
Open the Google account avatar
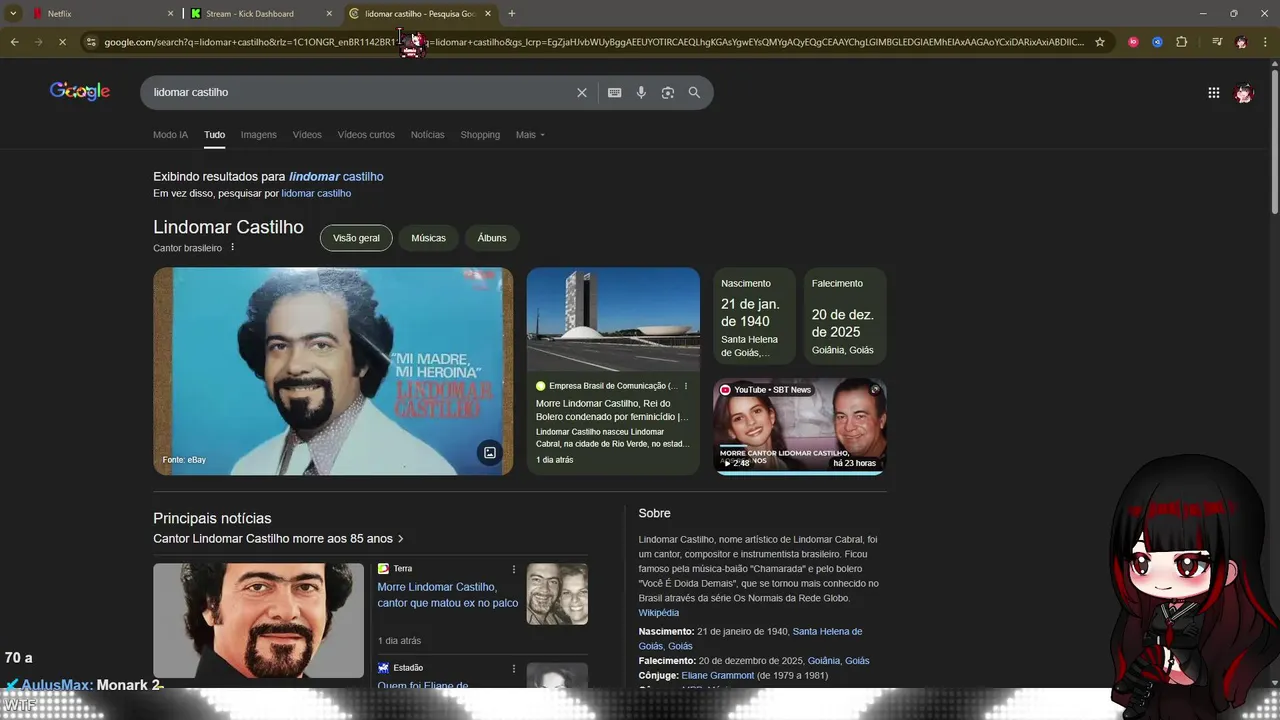coord(1244,93)
